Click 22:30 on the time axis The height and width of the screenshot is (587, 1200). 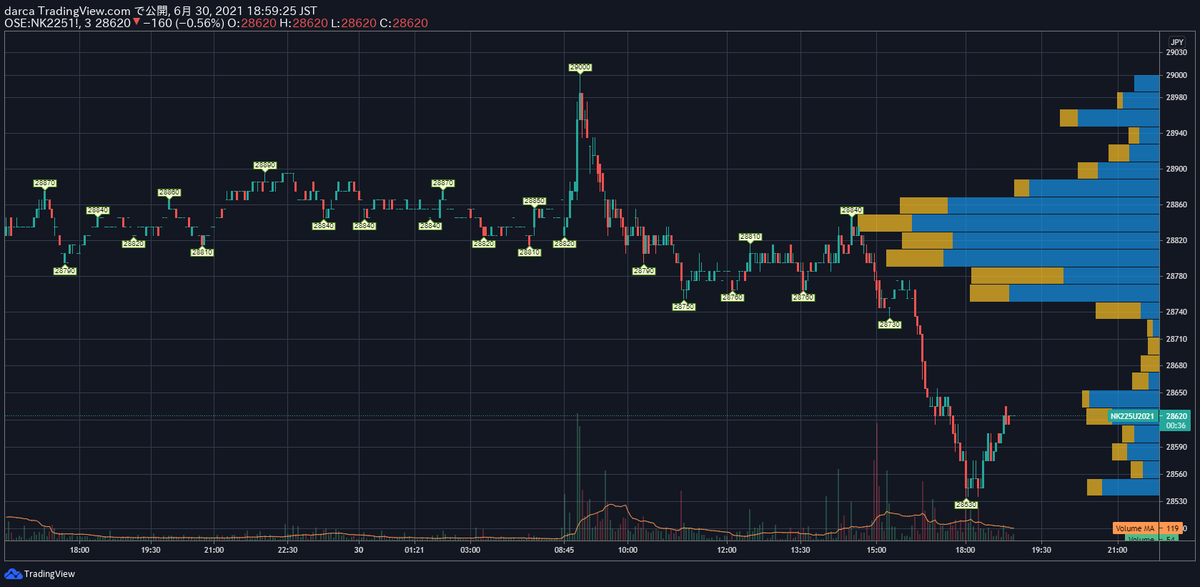pos(288,550)
